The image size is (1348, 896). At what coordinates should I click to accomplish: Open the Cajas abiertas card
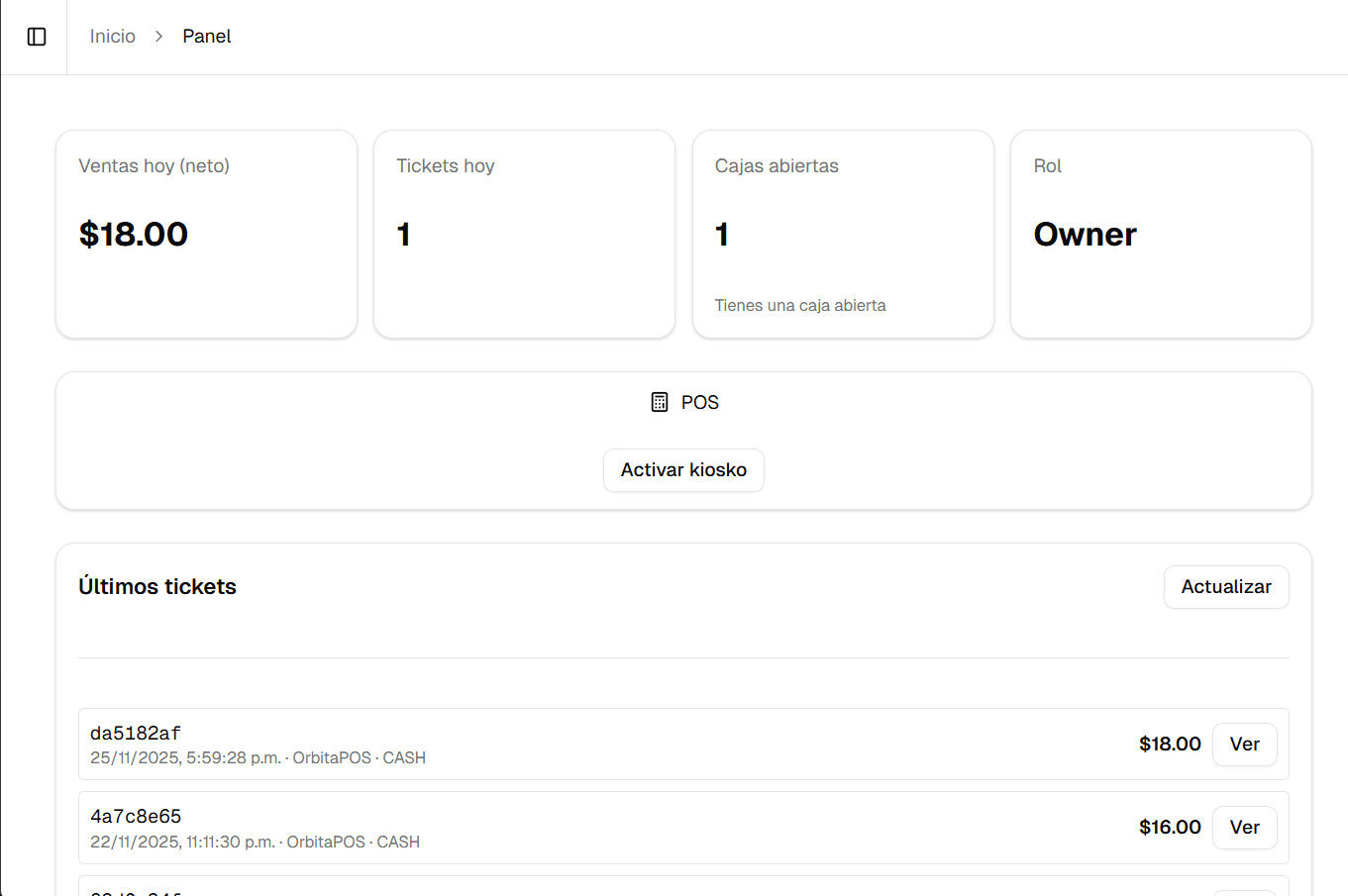point(842,235)
